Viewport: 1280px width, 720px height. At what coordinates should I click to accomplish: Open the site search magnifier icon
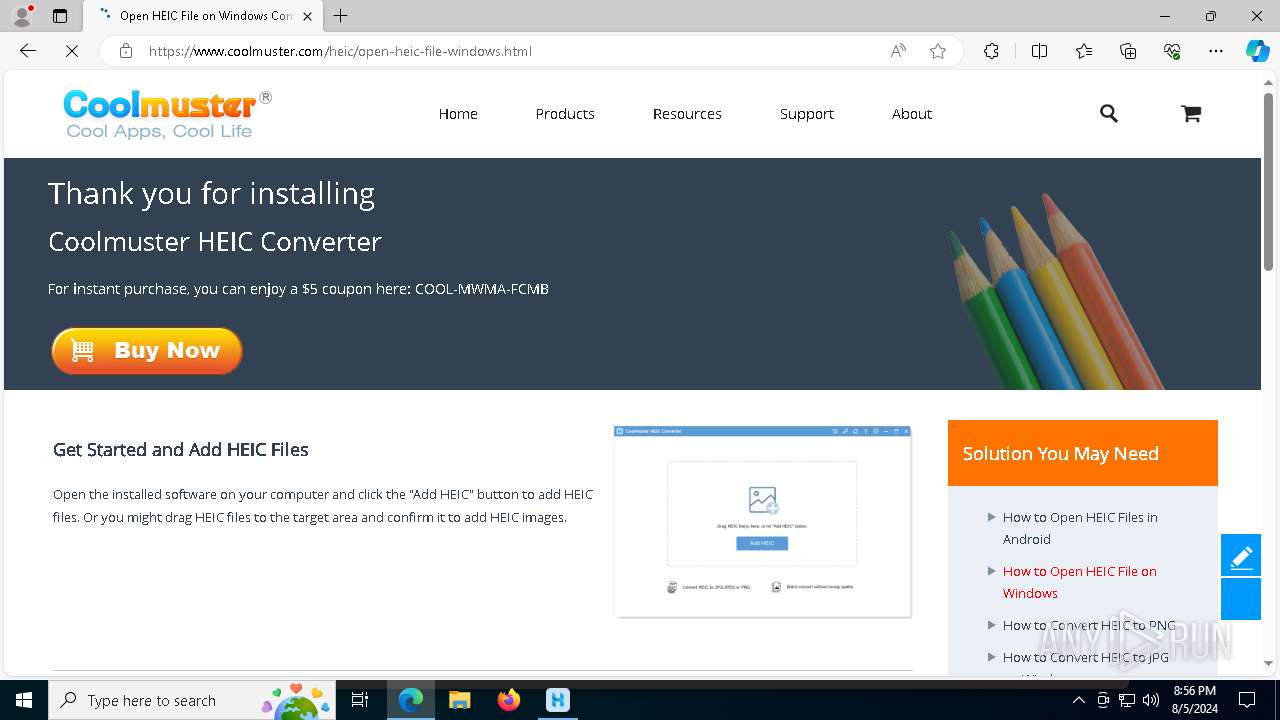(x=1108, y=114)
